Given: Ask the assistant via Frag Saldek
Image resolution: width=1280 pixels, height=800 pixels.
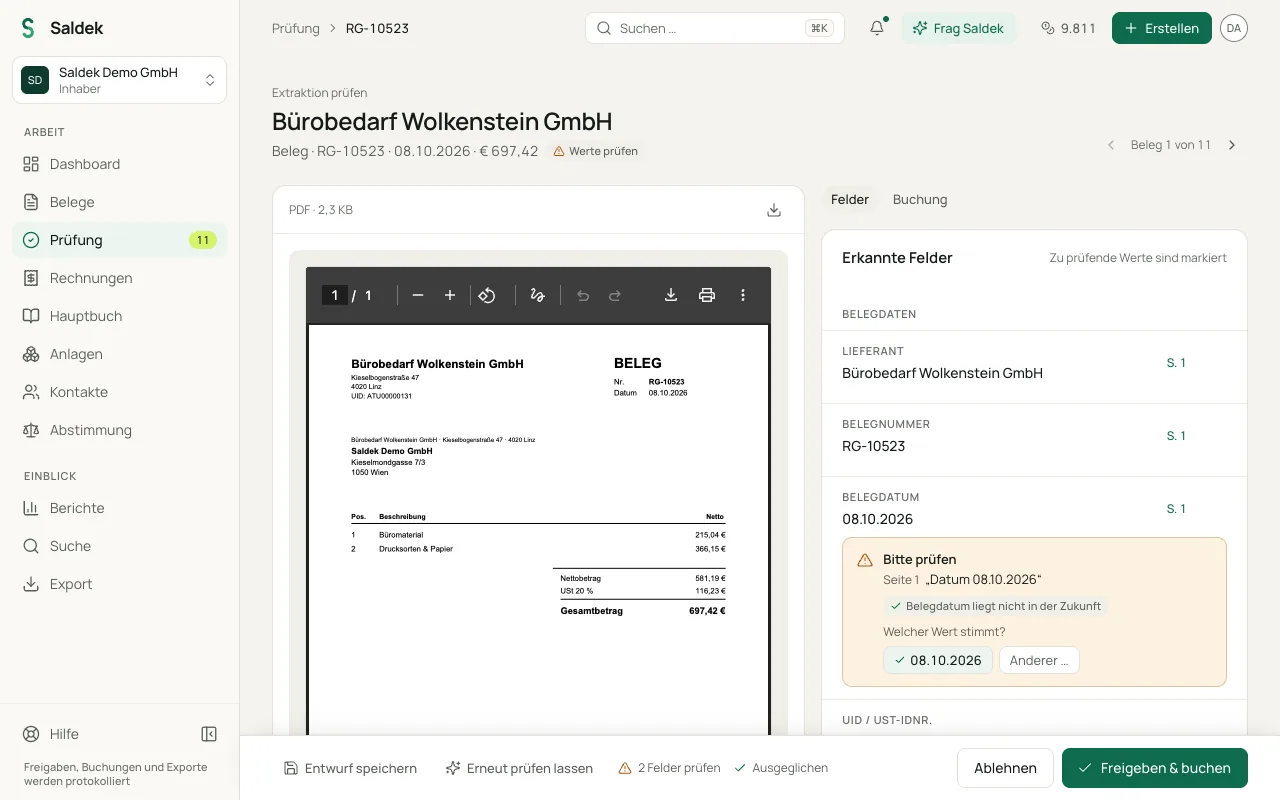Looking at the screenshot, I should 959,28.
